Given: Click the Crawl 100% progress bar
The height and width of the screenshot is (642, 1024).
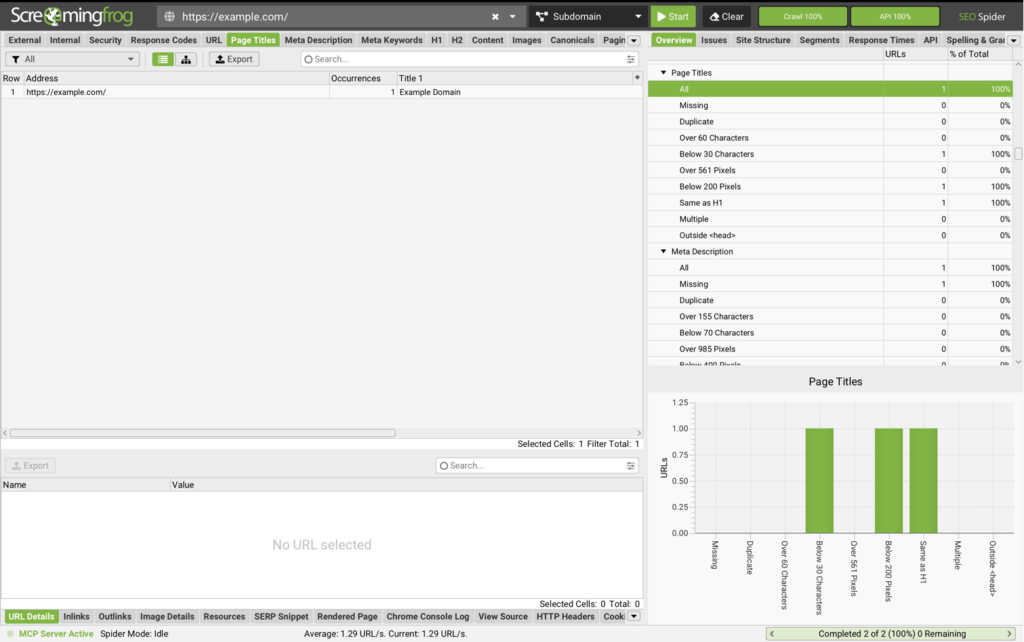Looking at the screenshot, I should 803,16.
